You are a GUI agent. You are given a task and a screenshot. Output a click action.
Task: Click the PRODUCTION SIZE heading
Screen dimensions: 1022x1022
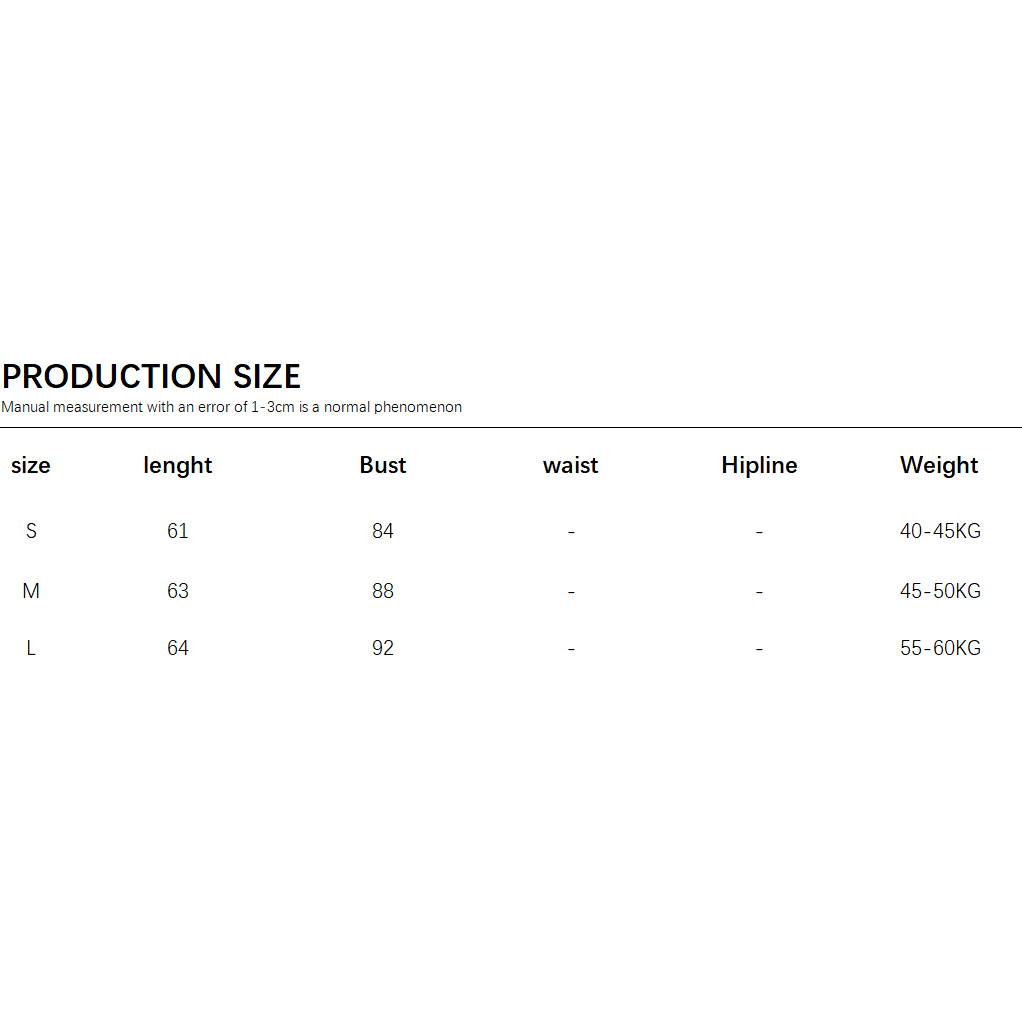point(151,377)
